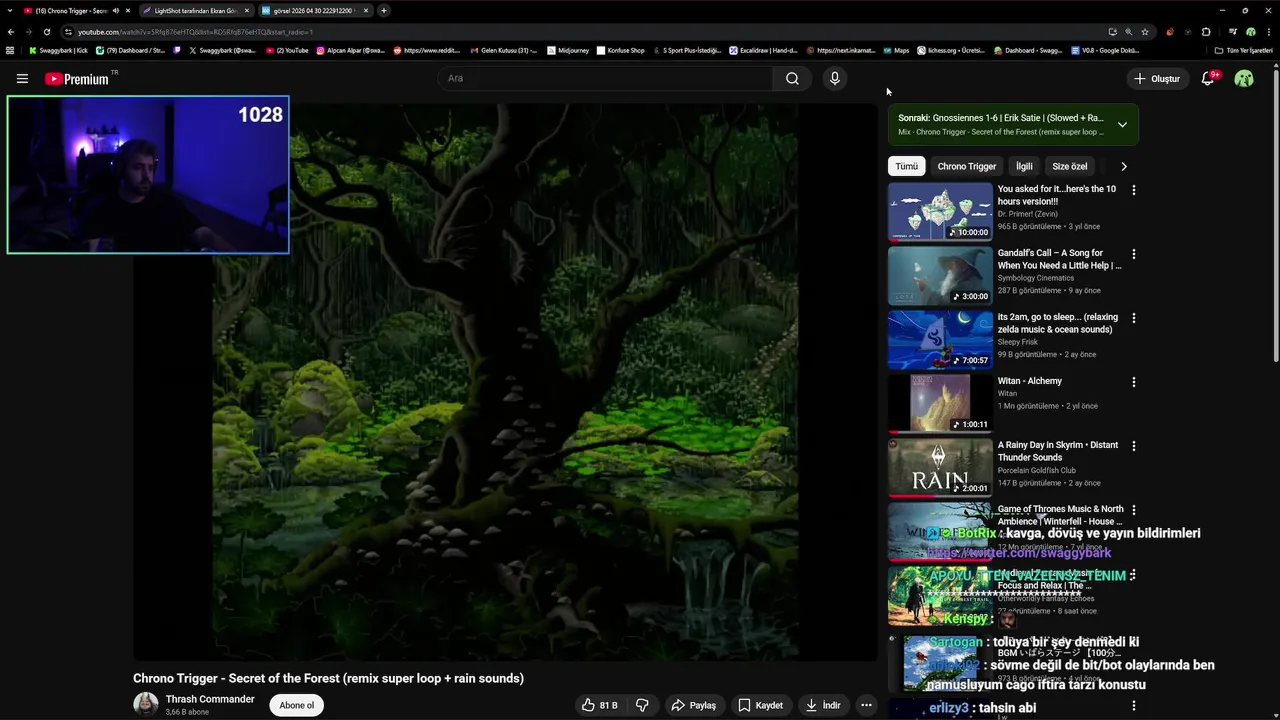1280x720 pixels.
Task: Go back in browser history
Action: (x=11, y=32)
